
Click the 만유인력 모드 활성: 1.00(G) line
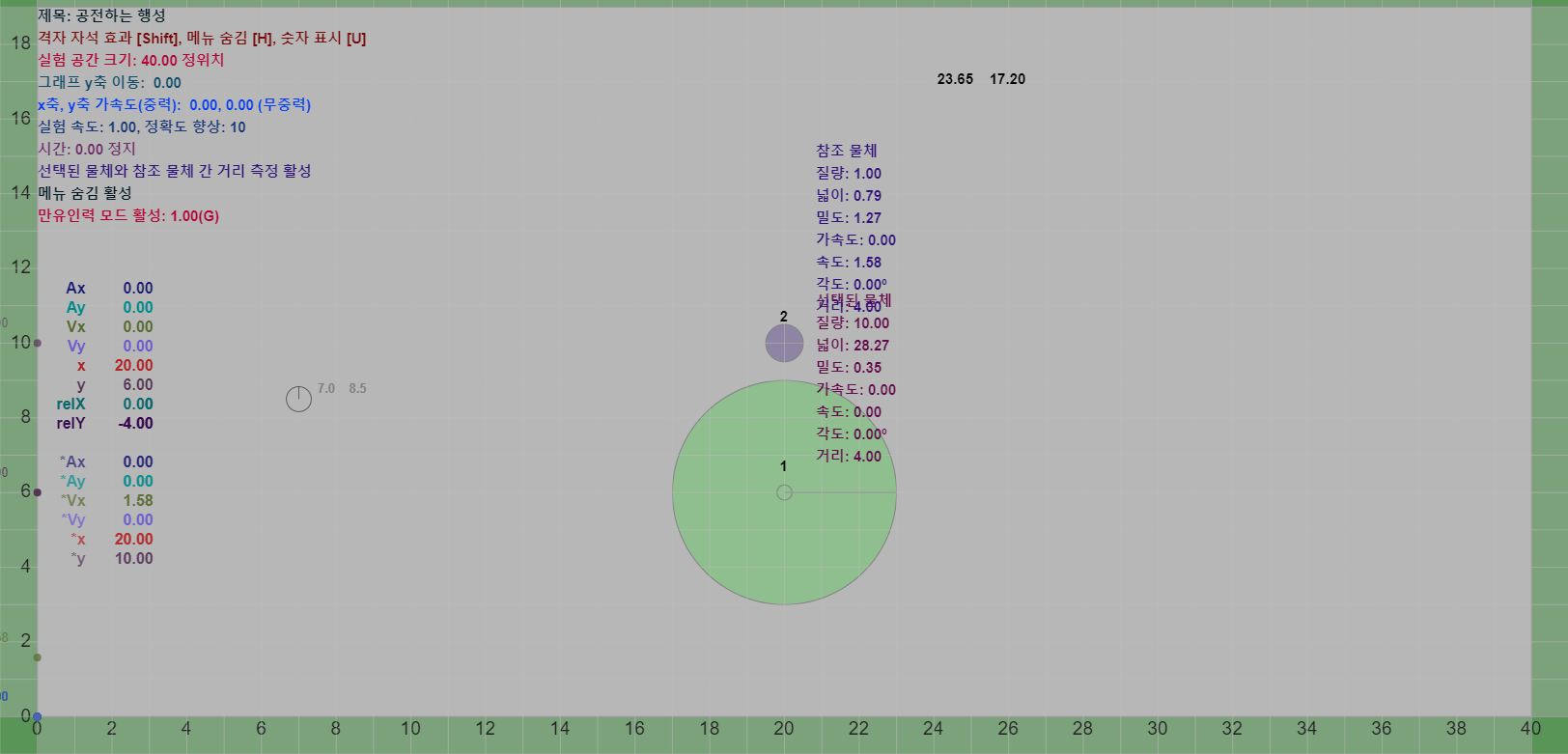click(128, 215)
